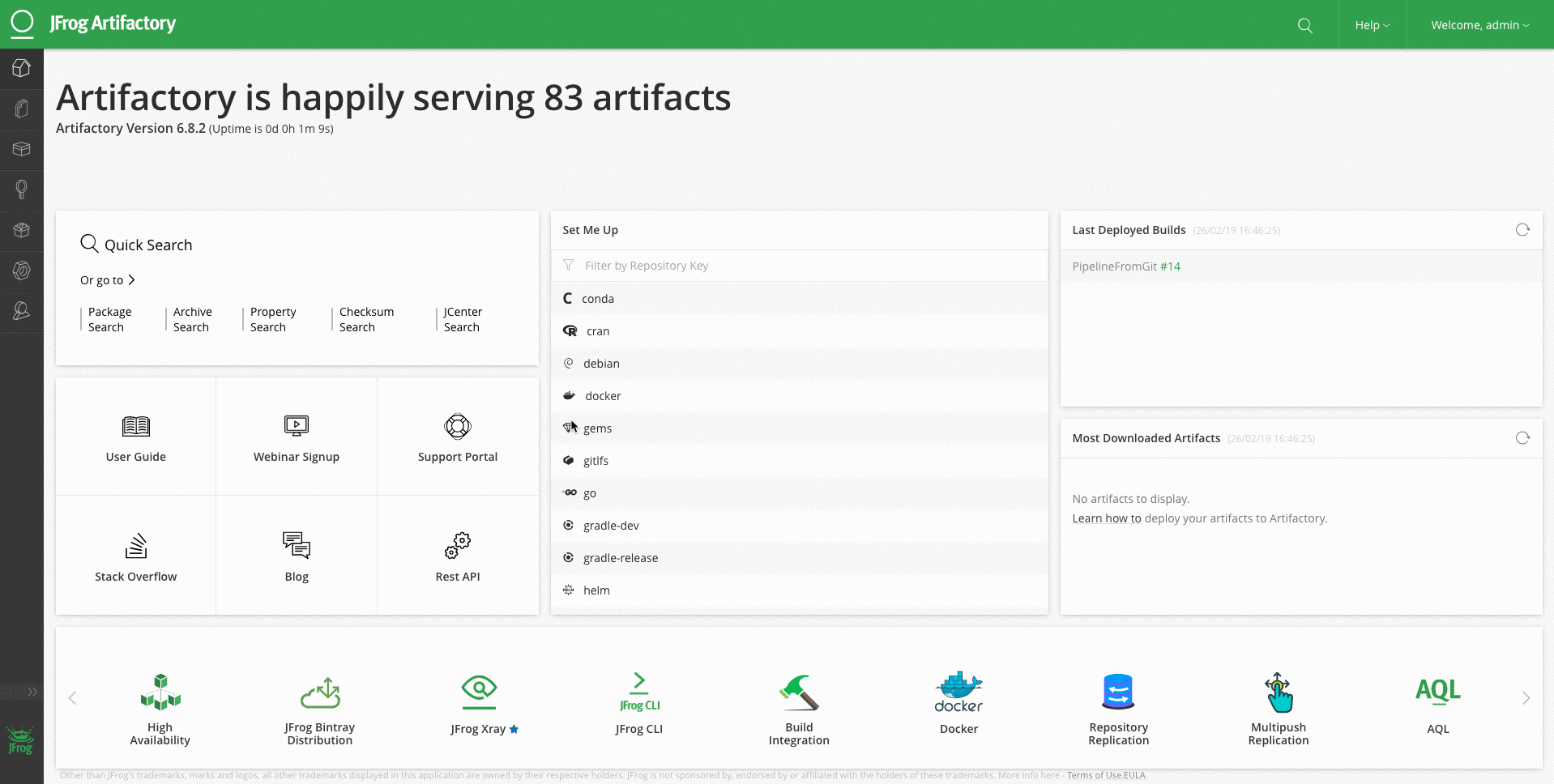Refresh the Last Deployed Builds panel

point(1522,230)
